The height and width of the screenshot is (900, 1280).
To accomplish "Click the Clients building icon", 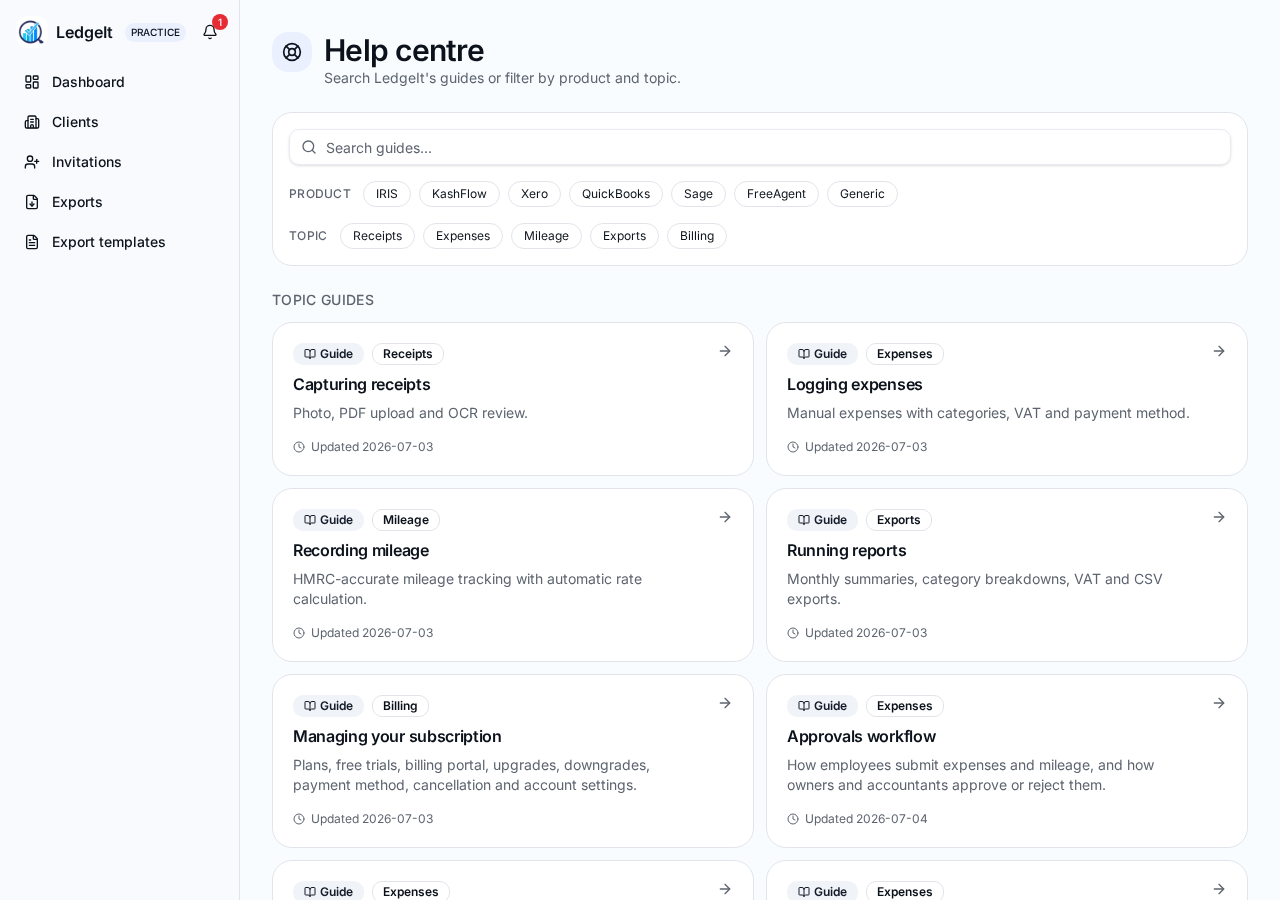I will 32,122.
